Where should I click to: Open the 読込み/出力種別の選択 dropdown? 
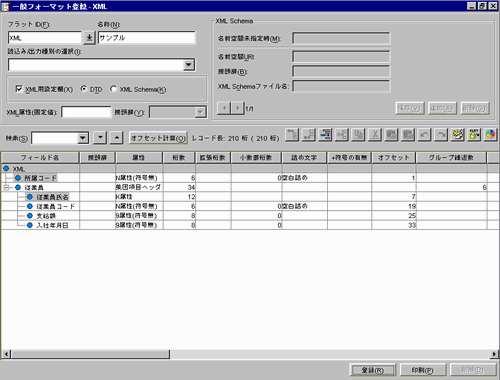(x=189, y=65)
